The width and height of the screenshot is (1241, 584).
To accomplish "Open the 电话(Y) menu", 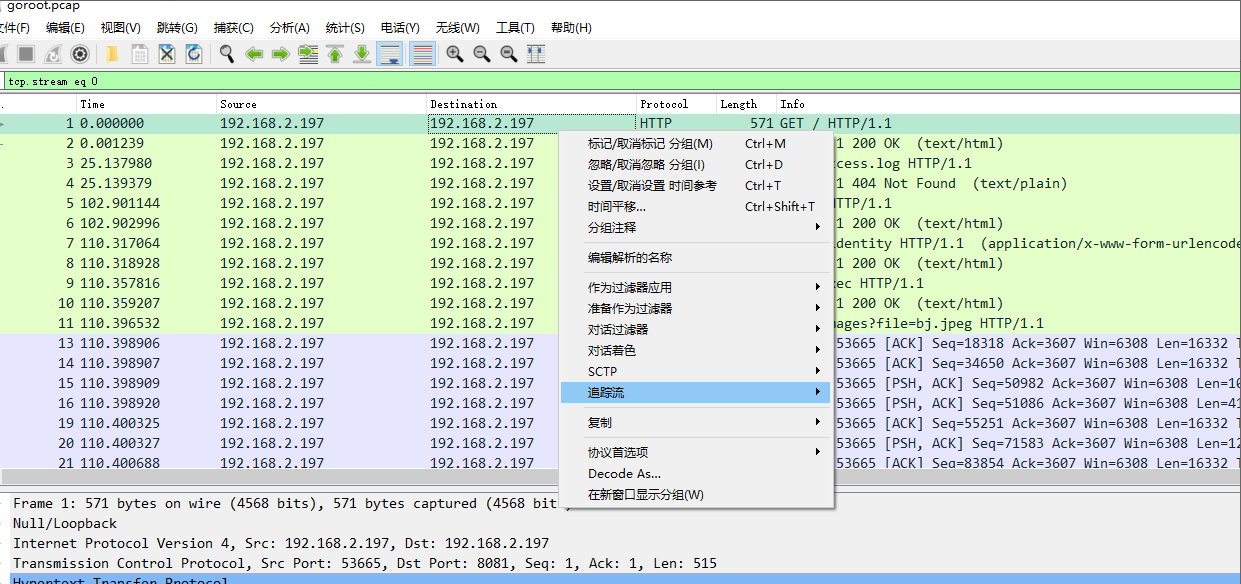I will tap(400, 27).
